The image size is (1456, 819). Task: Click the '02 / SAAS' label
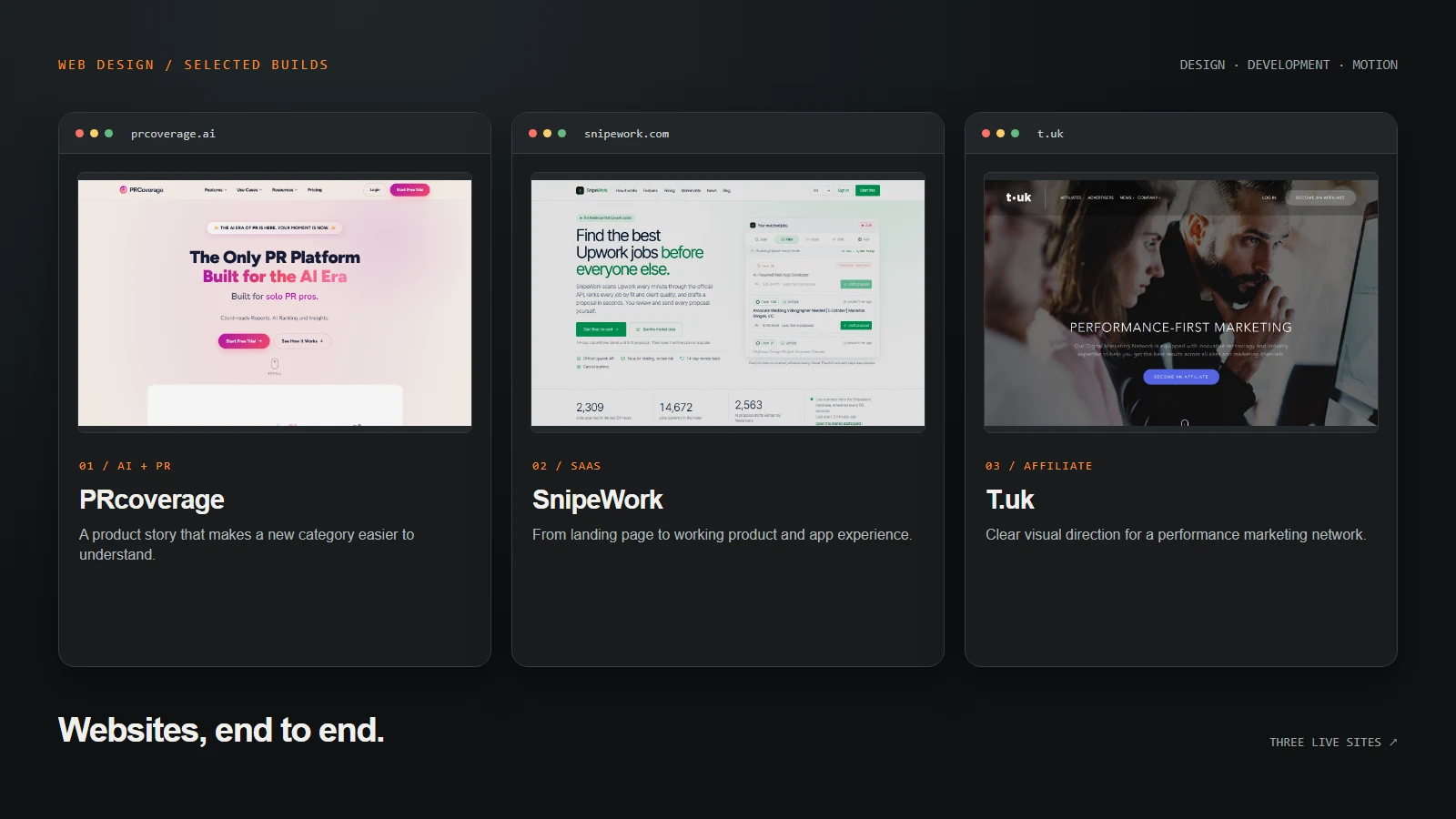point(566,466)
